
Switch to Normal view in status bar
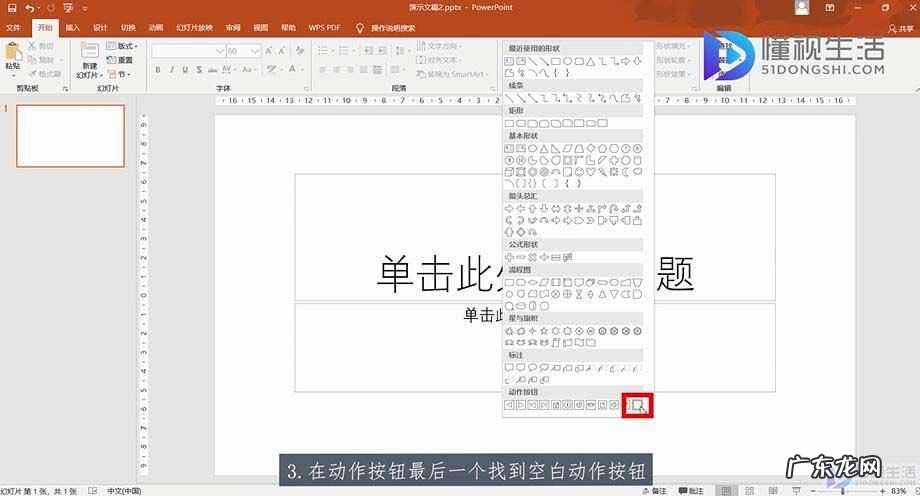pos(726,491)
